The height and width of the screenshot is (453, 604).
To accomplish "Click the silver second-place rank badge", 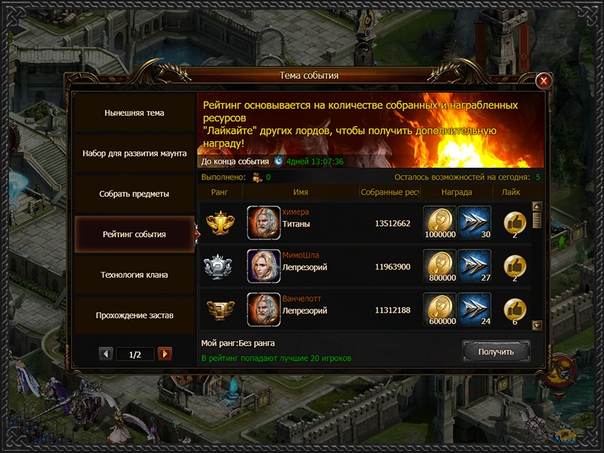I will click(218, 266).
